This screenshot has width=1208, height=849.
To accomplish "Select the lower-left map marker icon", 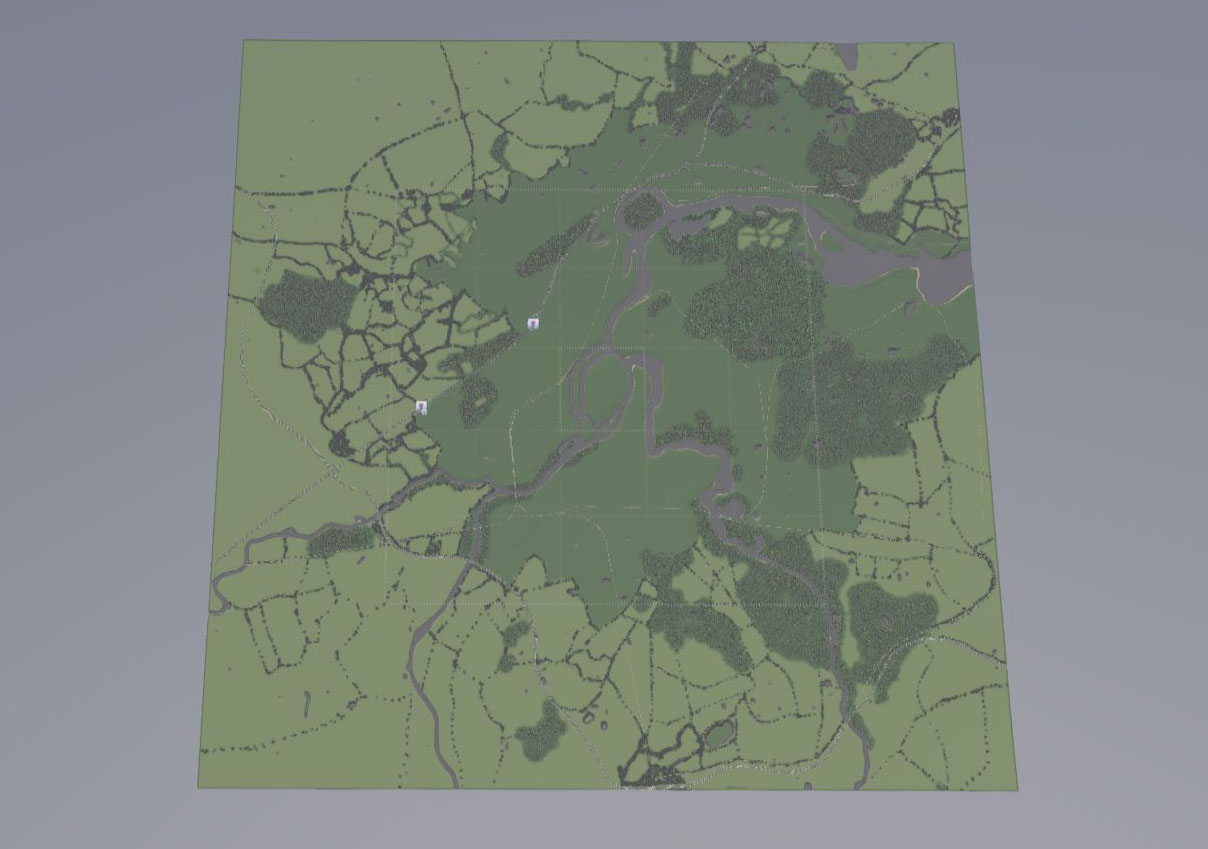I will point(422,407).
